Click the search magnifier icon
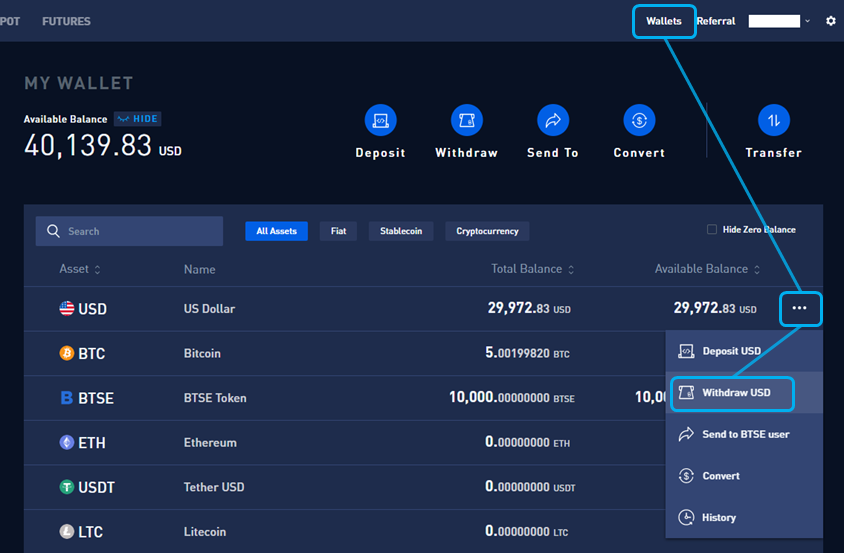Viewport: 844px width, 553px height. (53, 231)
